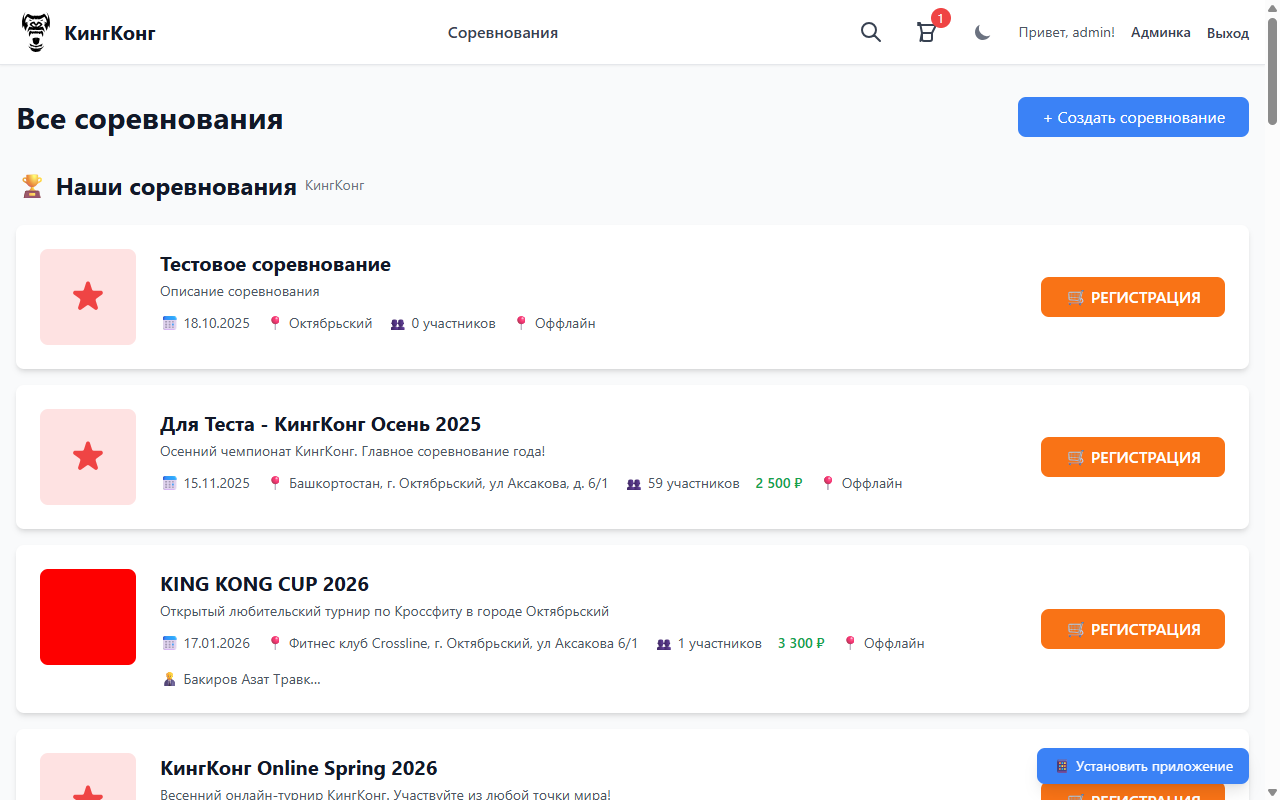The image size is (1280, 800).
Task: Register for KING KONG CUP 2026
Action: pos(1132,629)
